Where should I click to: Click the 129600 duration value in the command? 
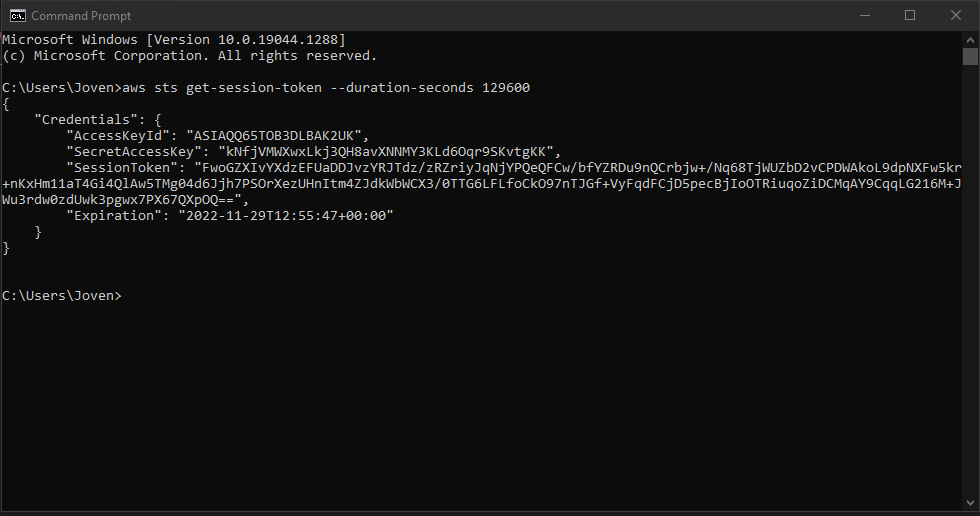505,88
